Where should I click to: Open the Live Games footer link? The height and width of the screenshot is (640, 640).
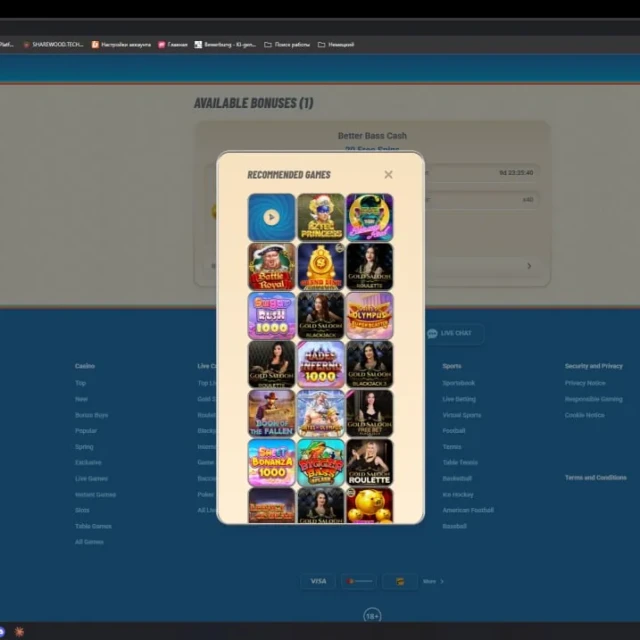point(91,478)
